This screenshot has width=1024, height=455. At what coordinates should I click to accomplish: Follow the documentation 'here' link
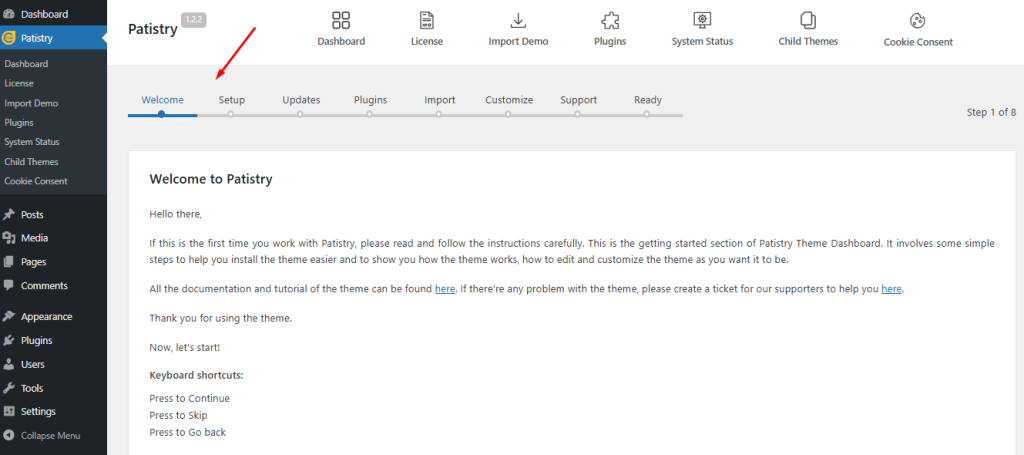[x=445, y=289]
